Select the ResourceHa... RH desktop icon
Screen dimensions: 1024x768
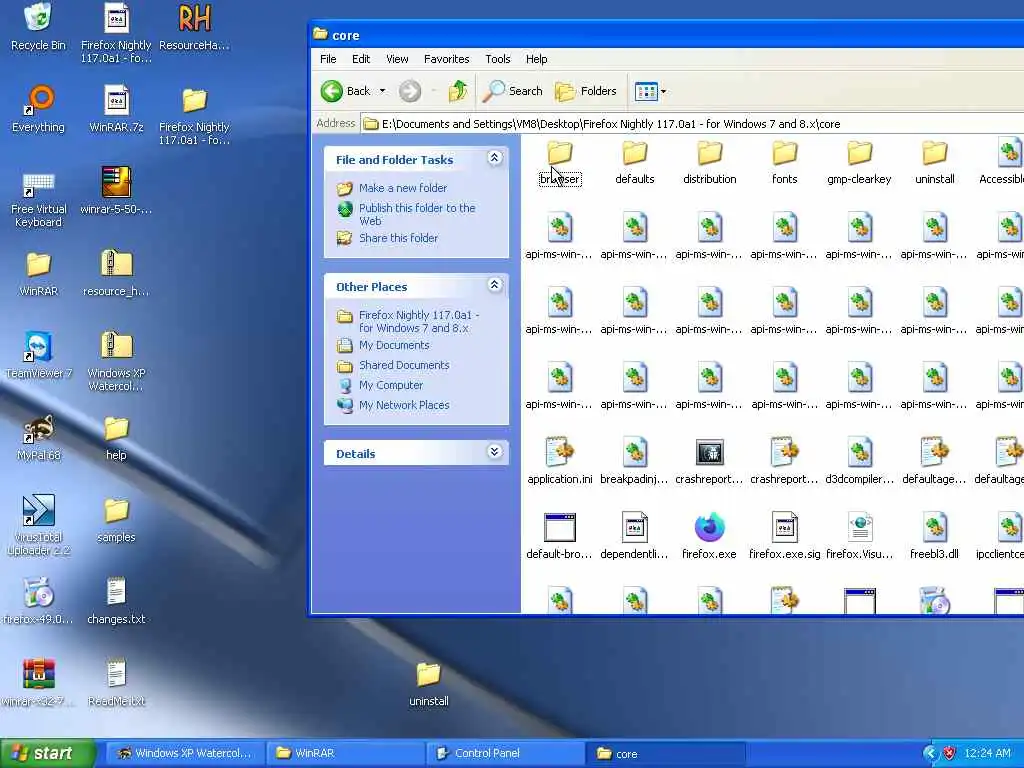[194, 27]
